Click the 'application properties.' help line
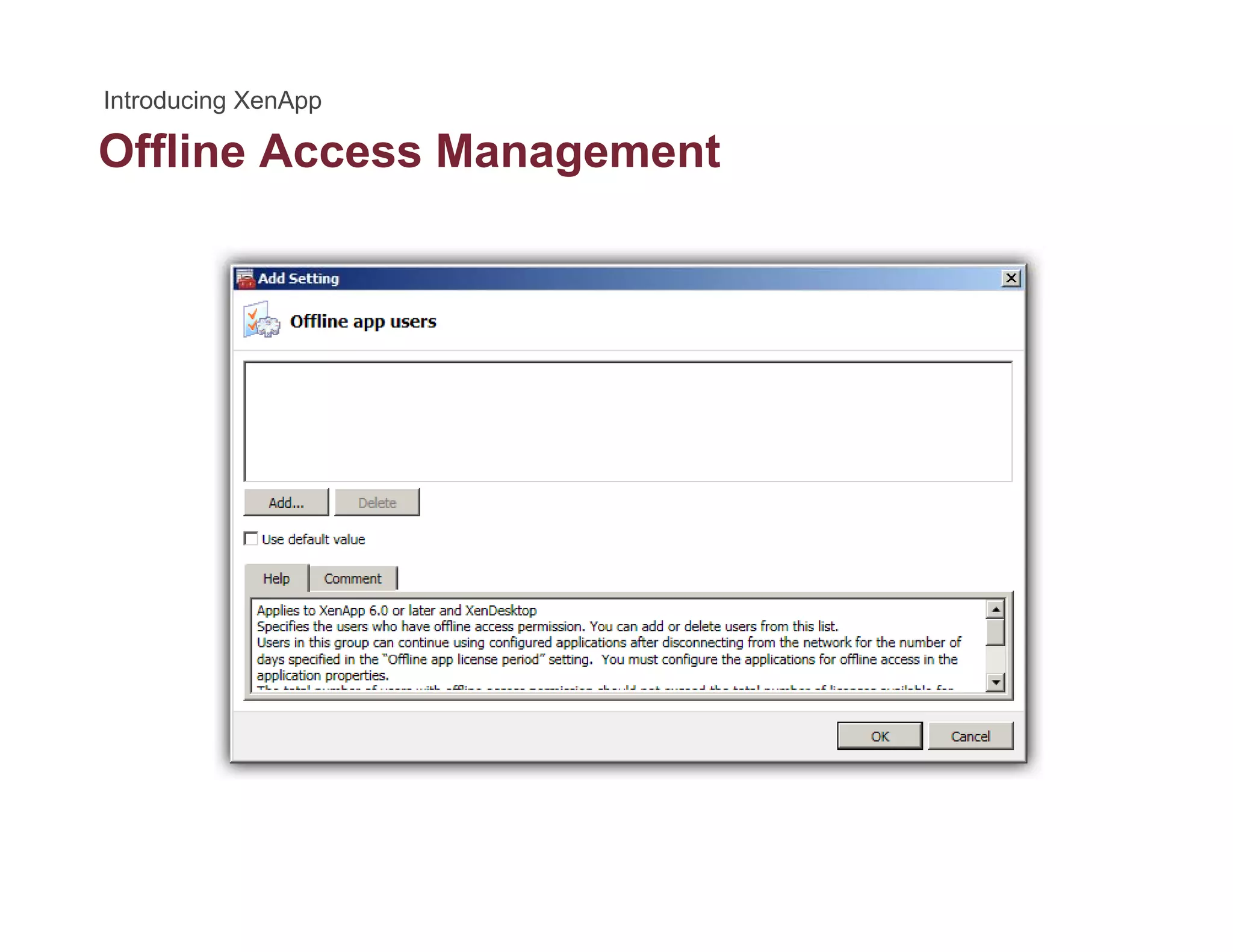Screen dimensions: 1233x952 [323, 675]
